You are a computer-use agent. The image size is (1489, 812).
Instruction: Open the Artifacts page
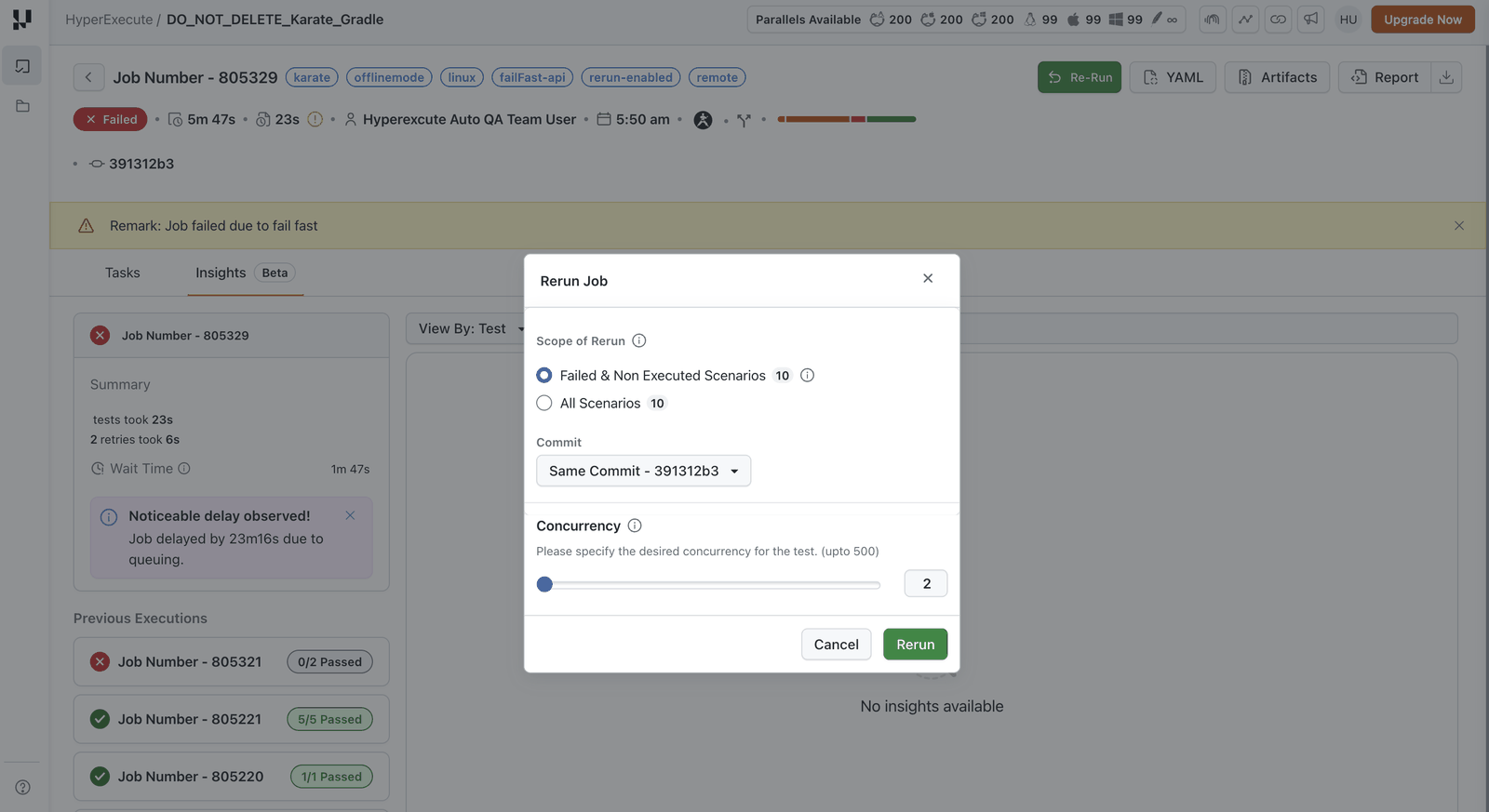coord(1277,77)
